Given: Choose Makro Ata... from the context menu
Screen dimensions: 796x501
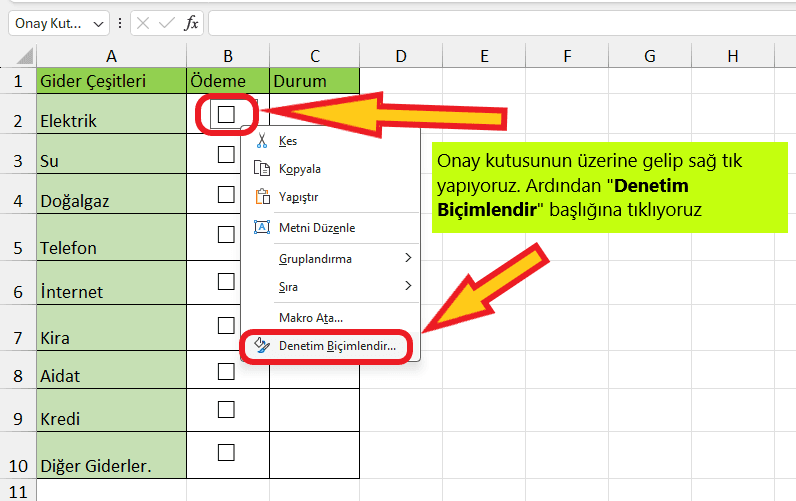Looking at the screenshot, I should point(311,317).
